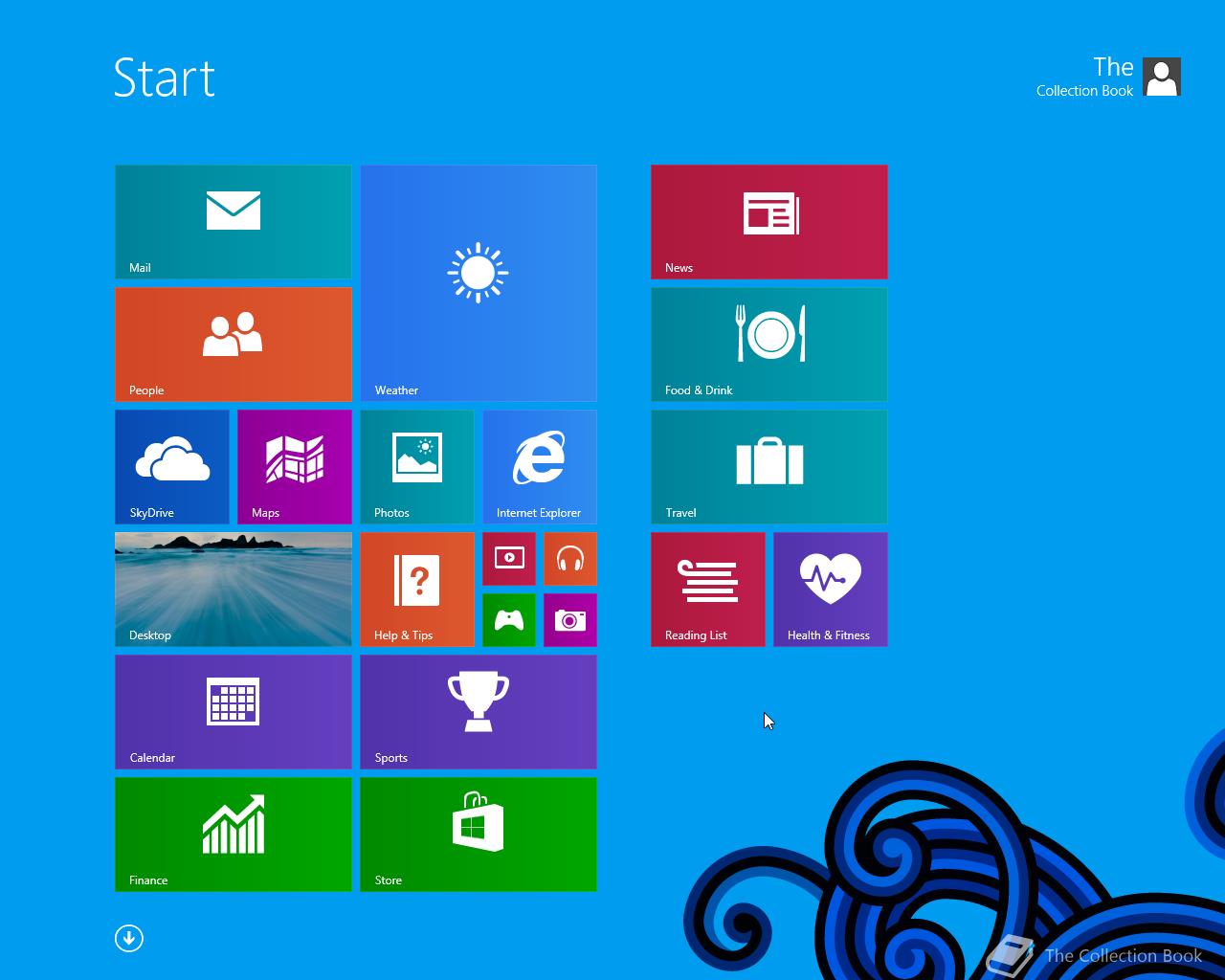Open the News tile

pos(769,222)
